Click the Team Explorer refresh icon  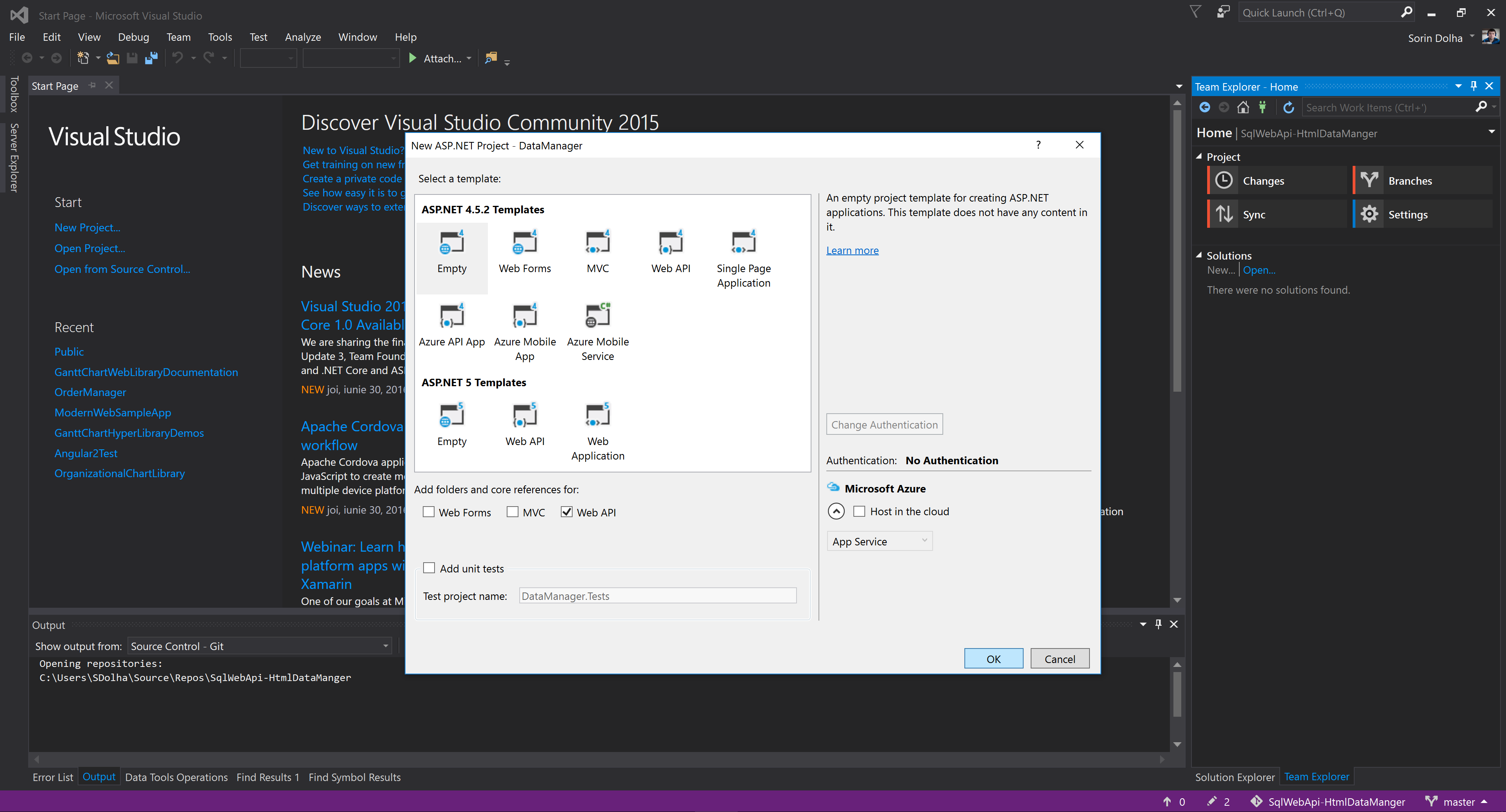(1288, 107)
